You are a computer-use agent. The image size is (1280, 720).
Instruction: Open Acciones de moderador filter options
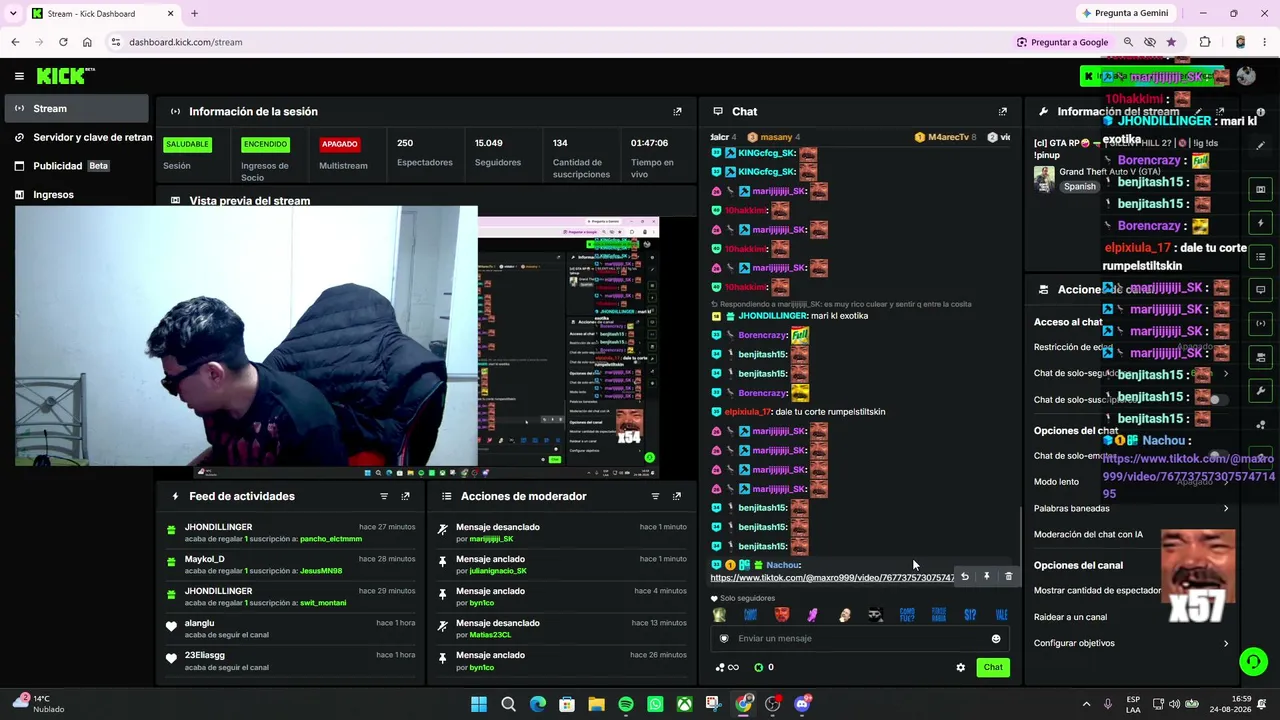(x=655, y=496)
